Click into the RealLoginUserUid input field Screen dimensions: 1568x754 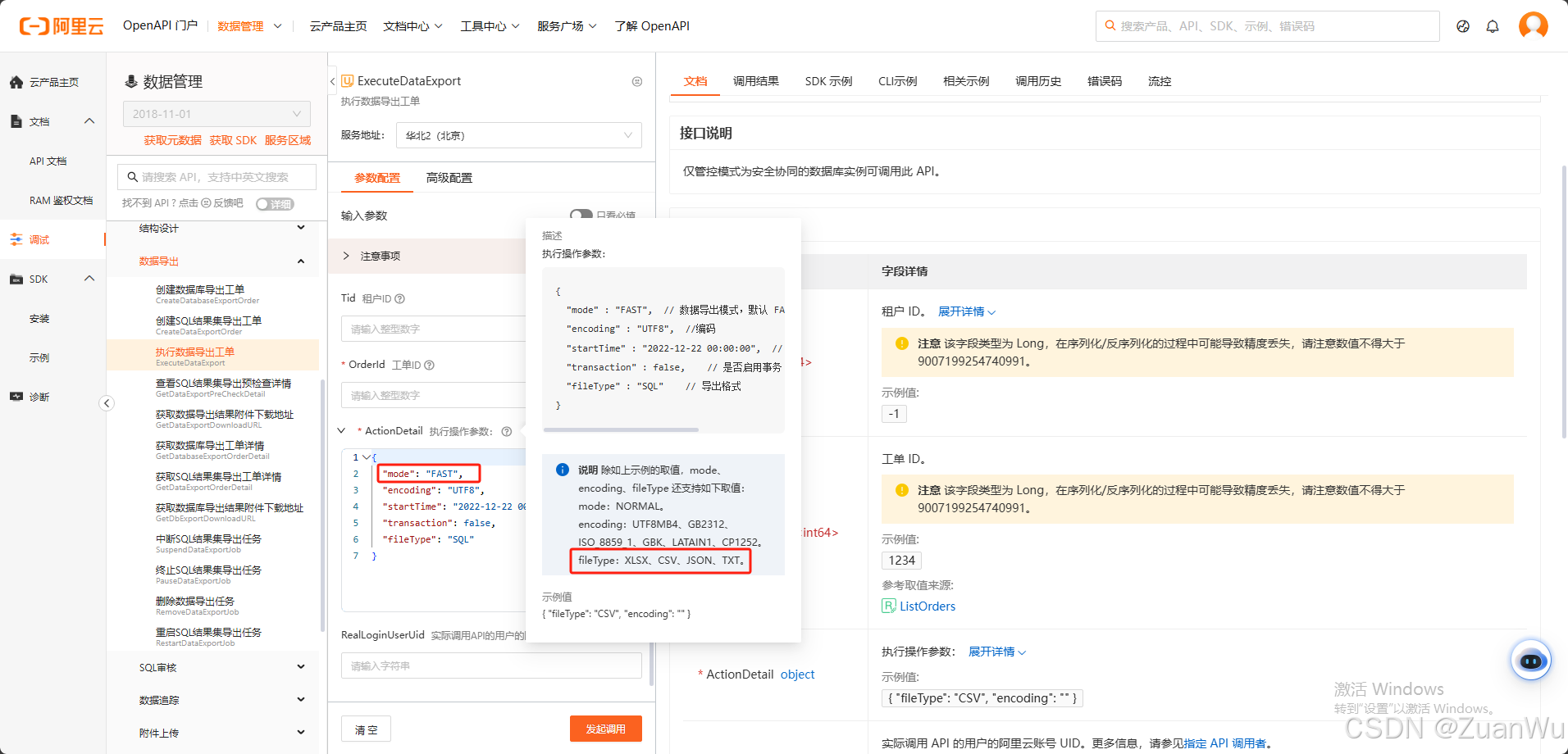491,665
